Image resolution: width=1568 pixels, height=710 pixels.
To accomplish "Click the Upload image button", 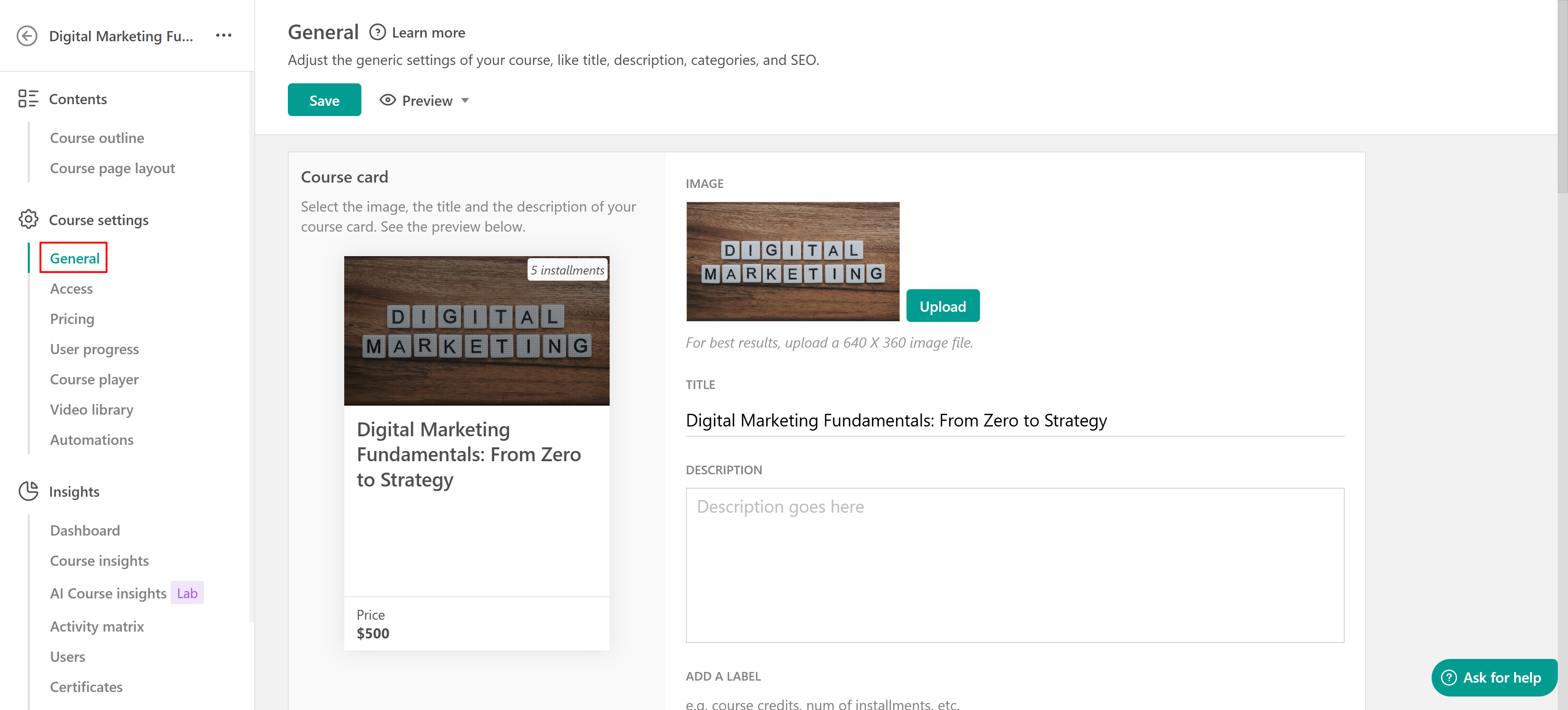I will (942, 306).
